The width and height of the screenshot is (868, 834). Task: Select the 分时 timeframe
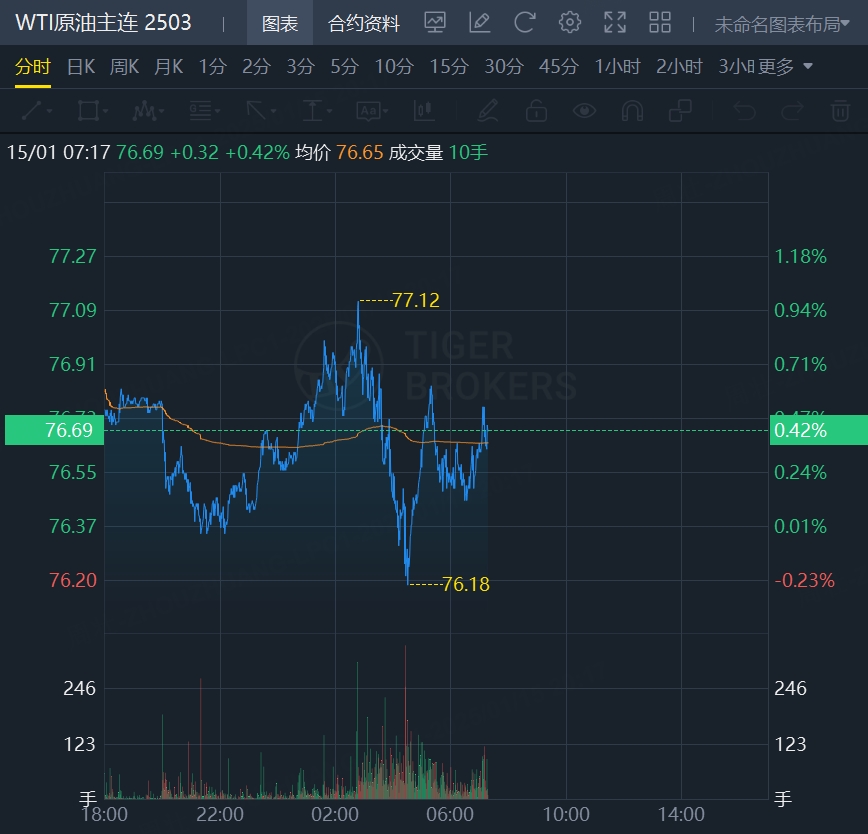32,67
